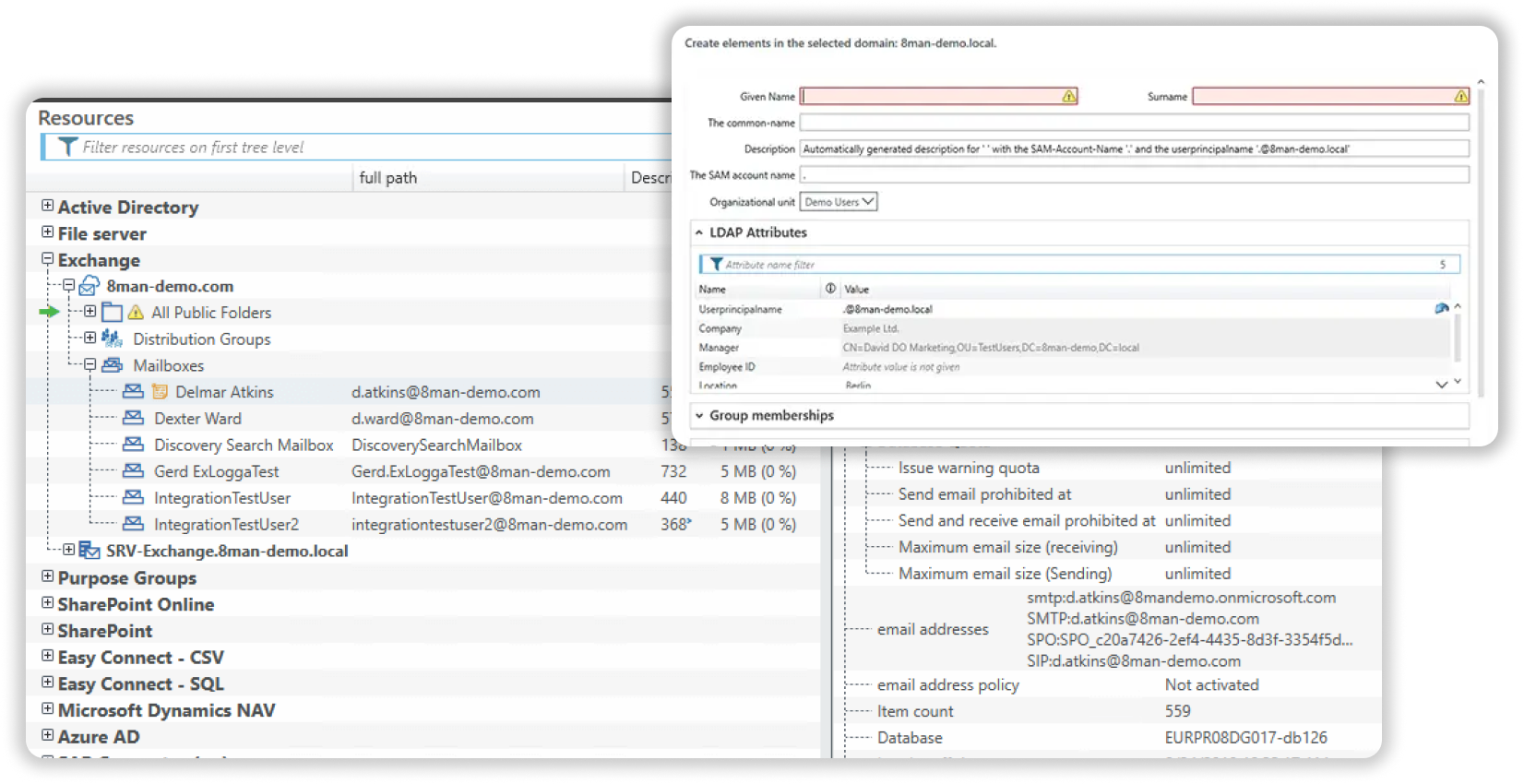Click the warning icon in Surname field

(1460, 96)
